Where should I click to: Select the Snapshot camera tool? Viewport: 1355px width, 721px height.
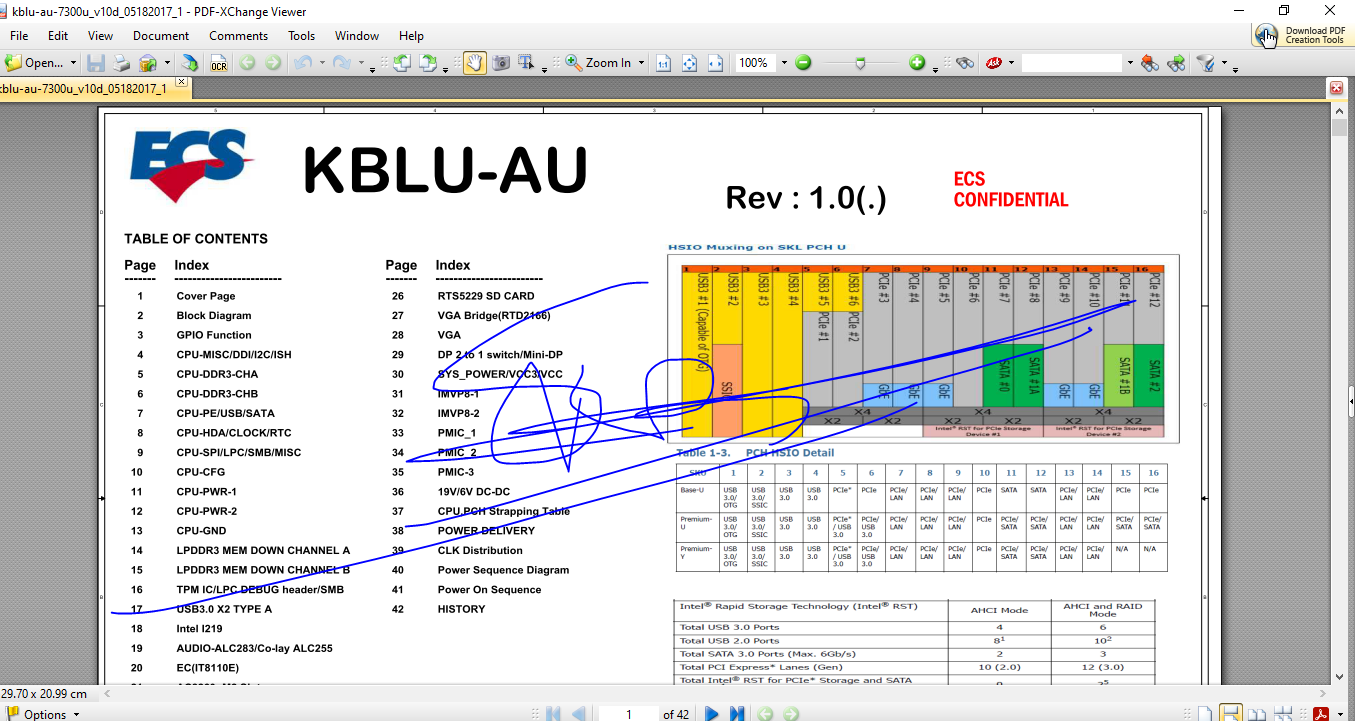[500, 63]
